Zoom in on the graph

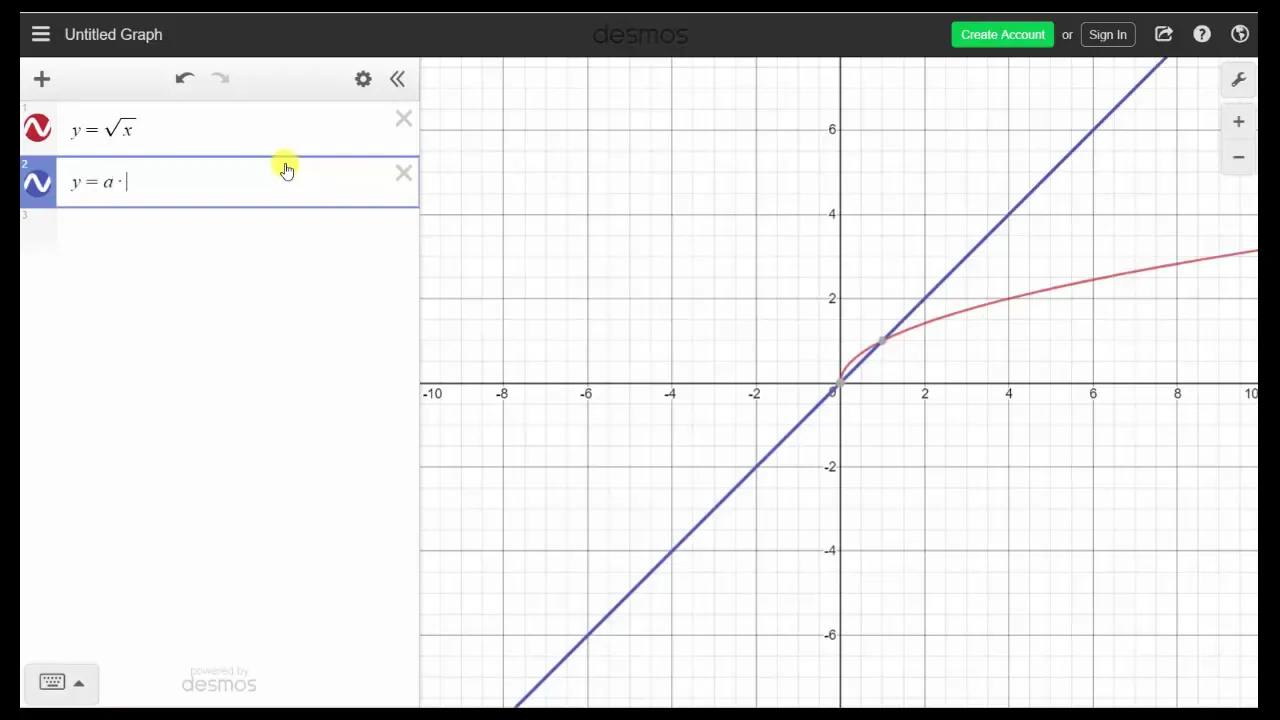[1238, 122]
